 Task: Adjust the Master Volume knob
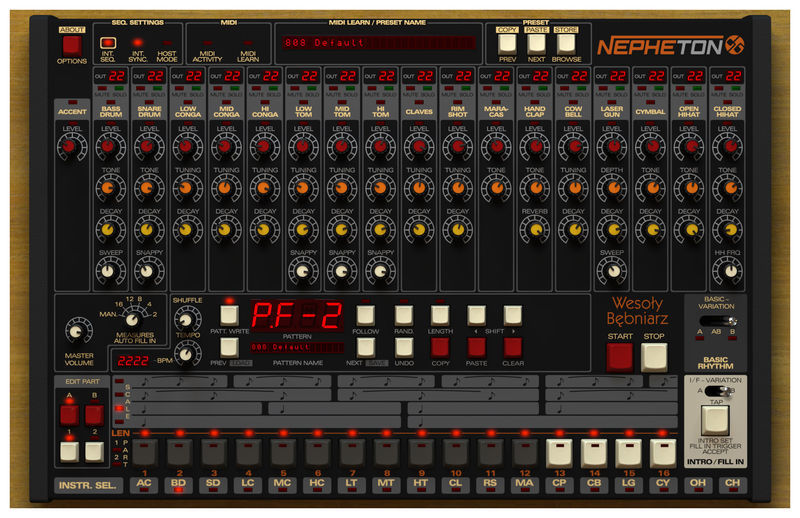click(x=78, y=332)
